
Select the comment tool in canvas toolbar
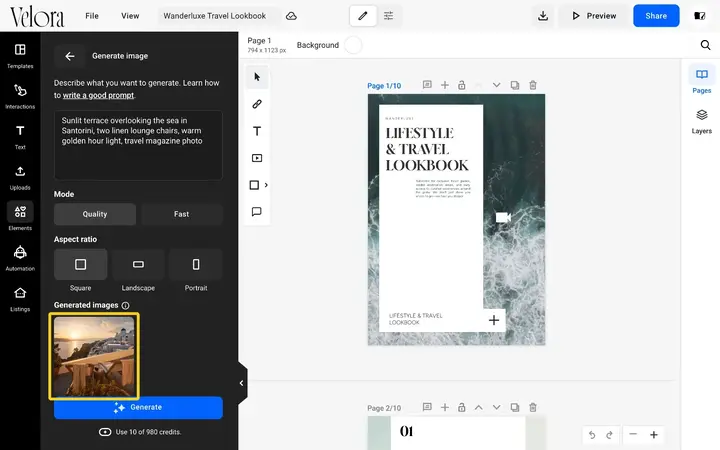point(257,212)
